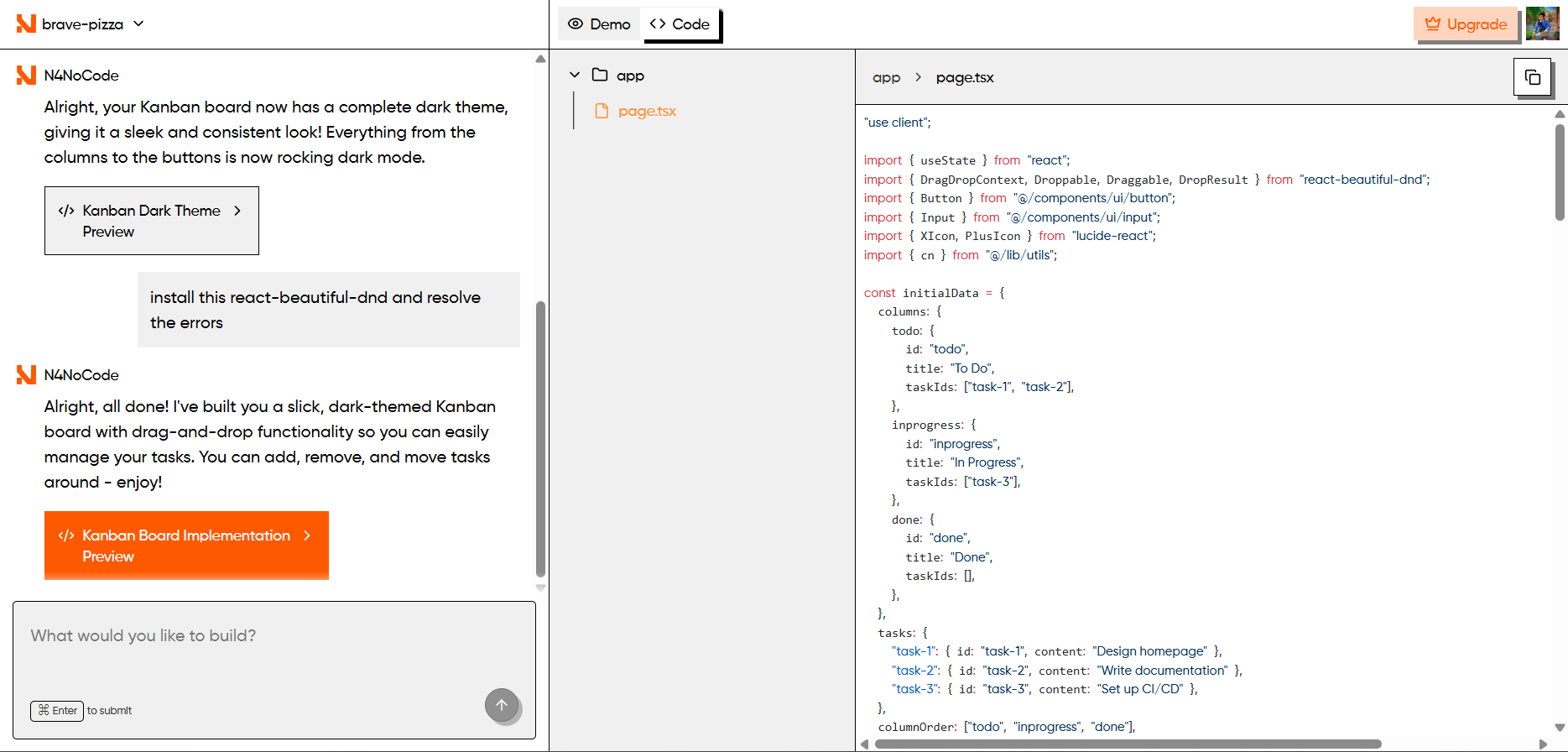Click the code editor scroll-up arrow
Screen dimensions: 1568x752
pos(1560,114)
